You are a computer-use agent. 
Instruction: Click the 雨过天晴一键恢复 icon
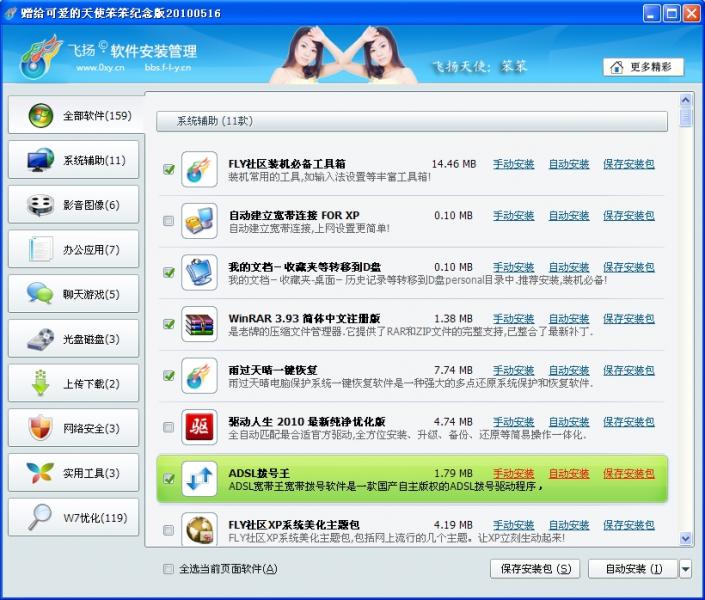click(x=199, y=376)
